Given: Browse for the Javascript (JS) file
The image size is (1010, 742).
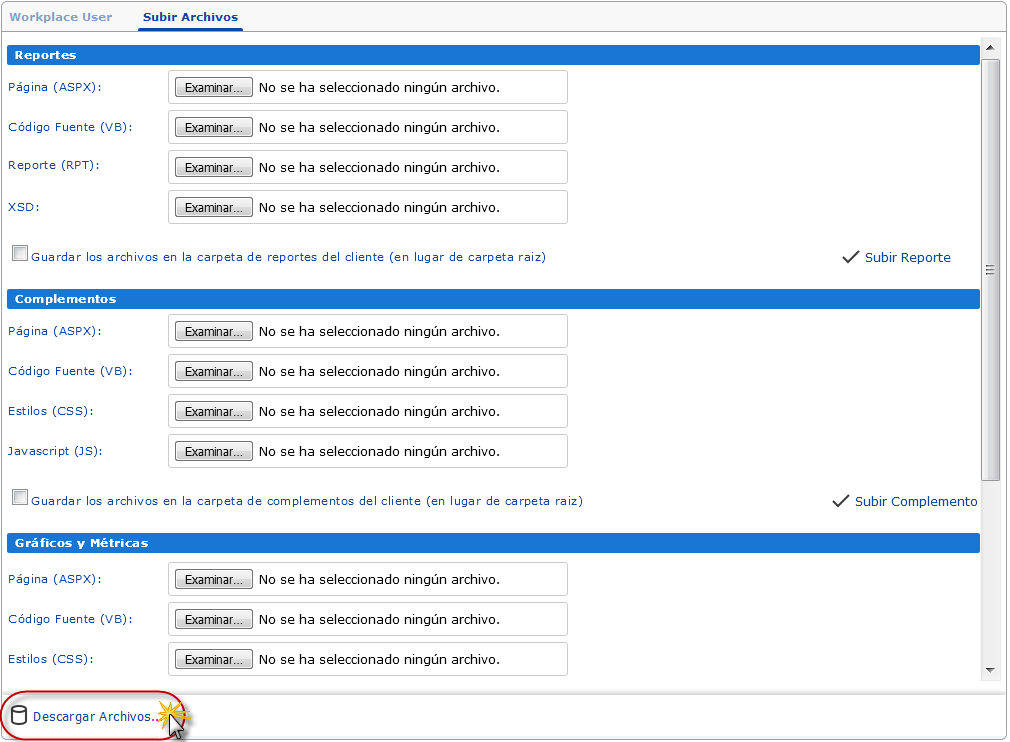Looking at the screenshot, I should tap(213, 452).
